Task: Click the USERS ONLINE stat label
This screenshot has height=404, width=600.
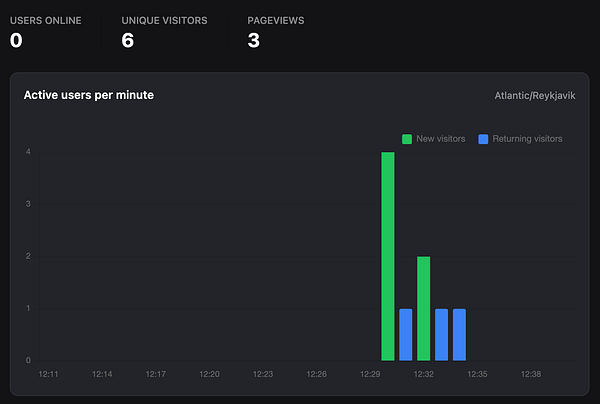Action: [46, 21]
